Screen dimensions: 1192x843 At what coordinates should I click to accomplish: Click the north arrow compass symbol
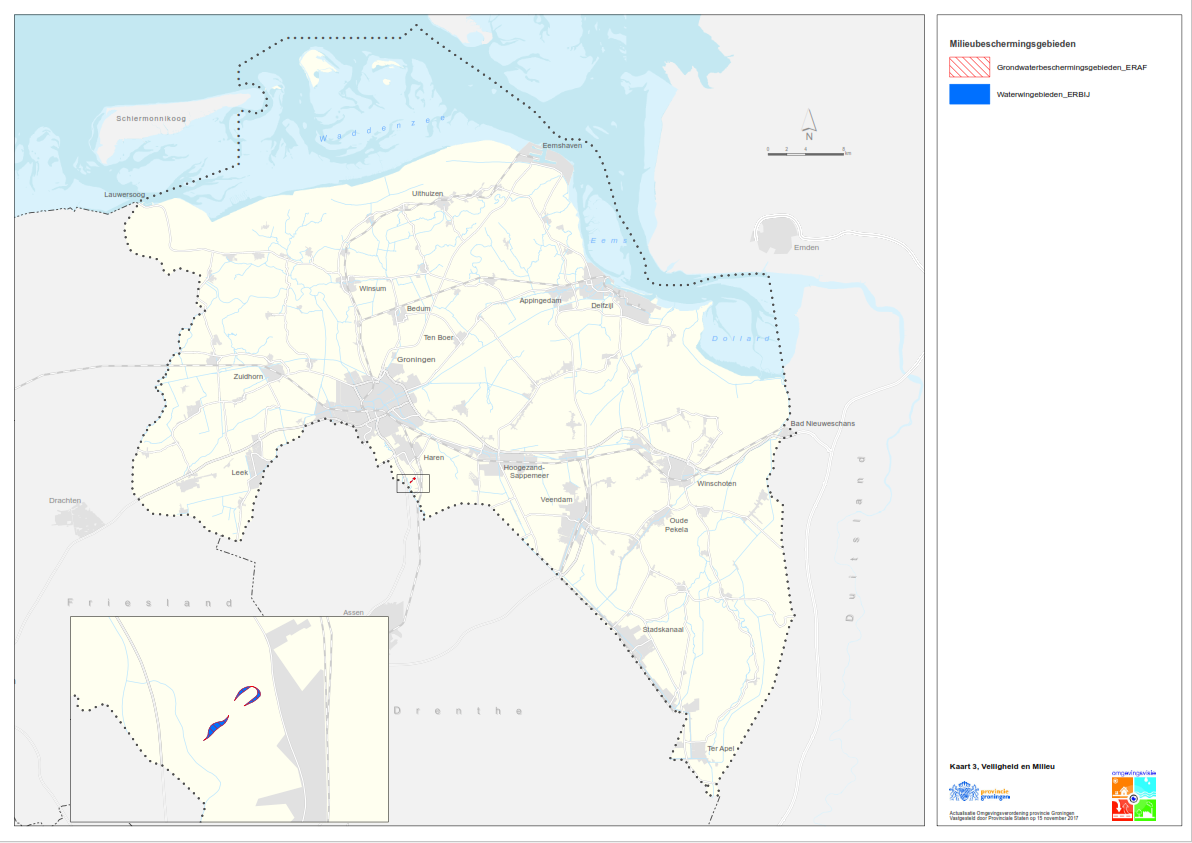809,124
